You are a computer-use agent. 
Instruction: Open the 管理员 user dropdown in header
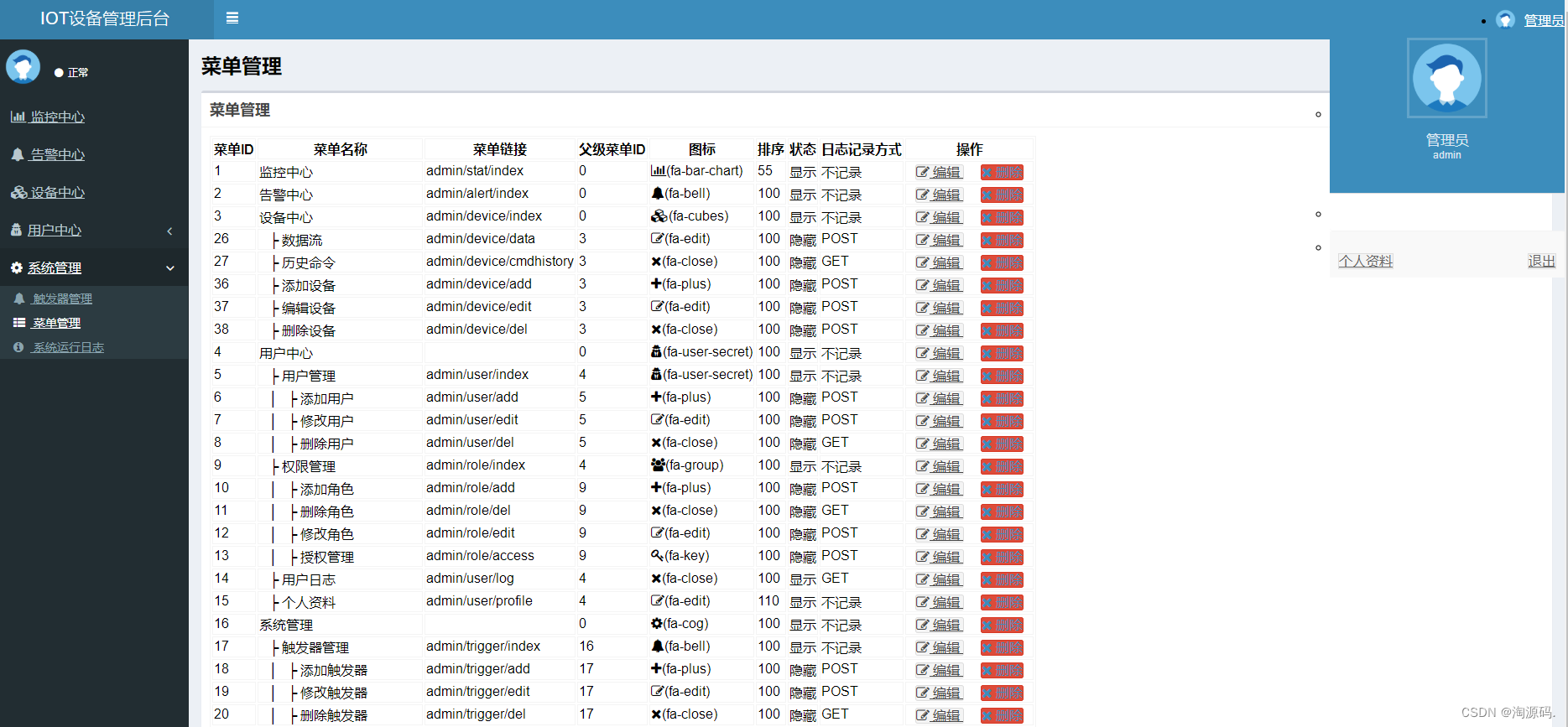[x=1543, y=20]
